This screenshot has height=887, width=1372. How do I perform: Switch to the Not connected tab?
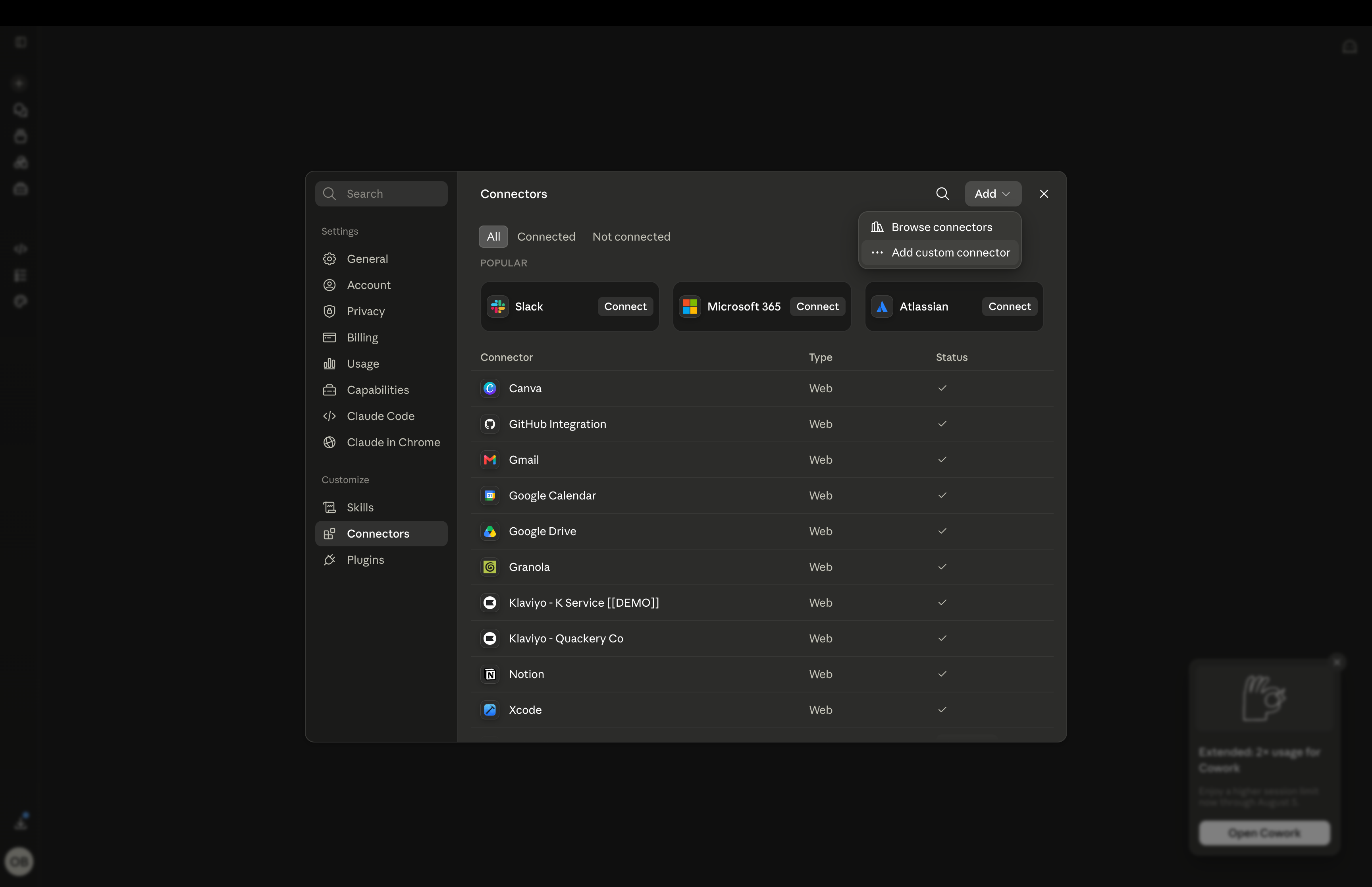(x=632, y=237)
